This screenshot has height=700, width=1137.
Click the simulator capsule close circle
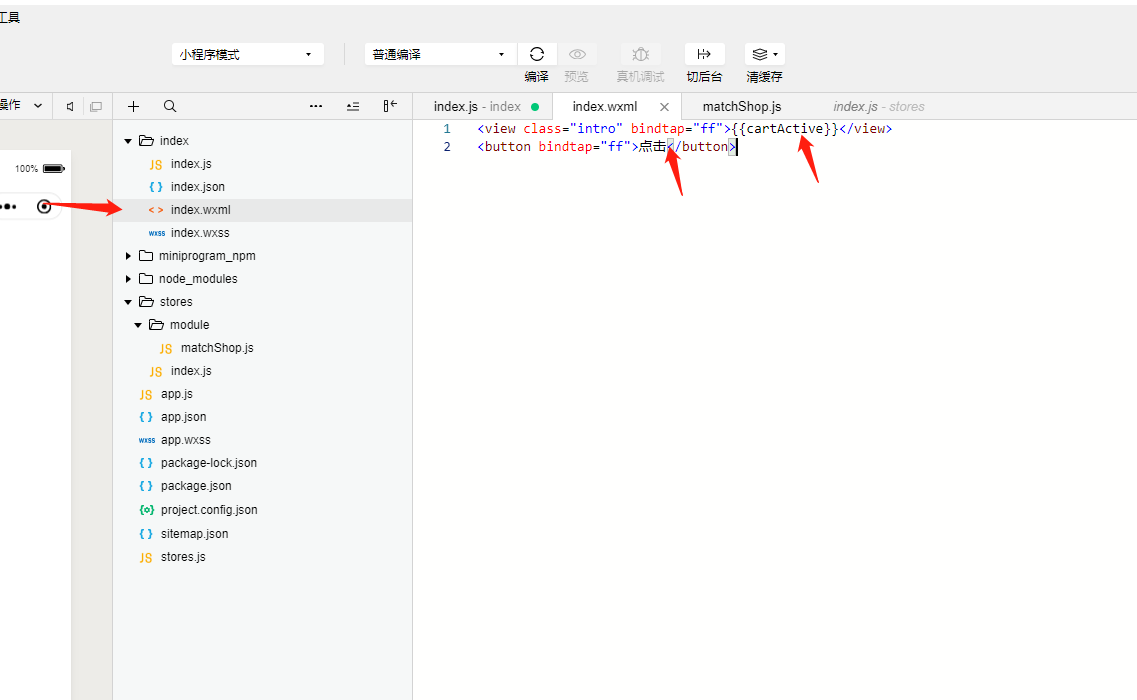coord(44,207)
